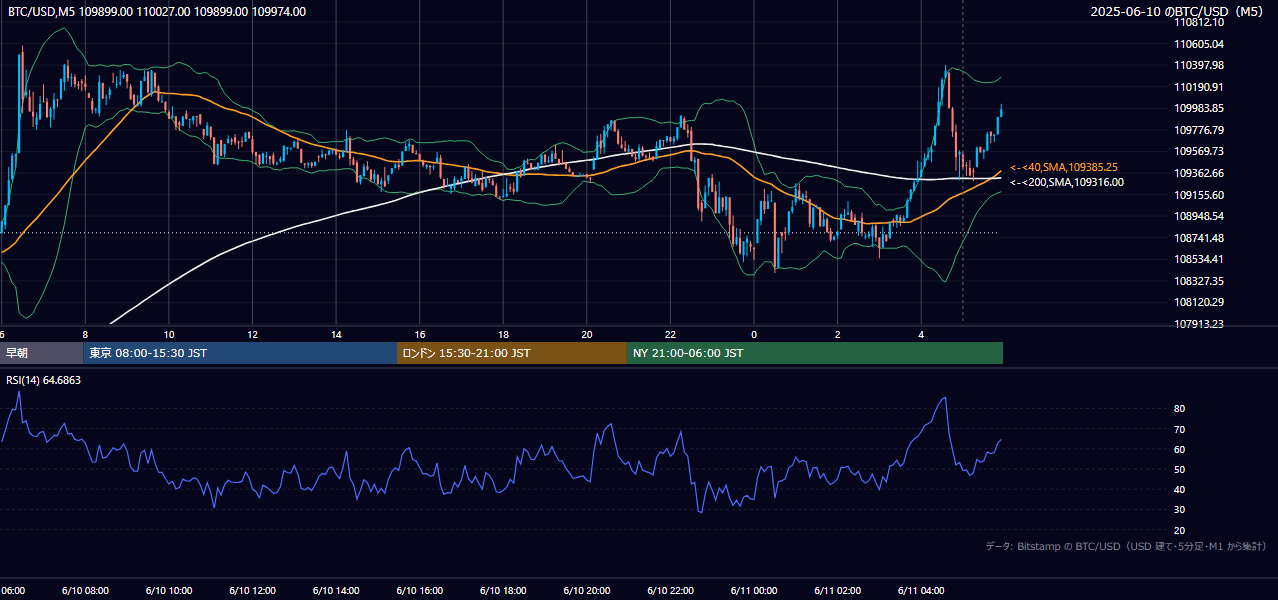Click the 6/10 12:00 date label
The width and height of the screenshot is (1278, 600).
pos(253,590)
